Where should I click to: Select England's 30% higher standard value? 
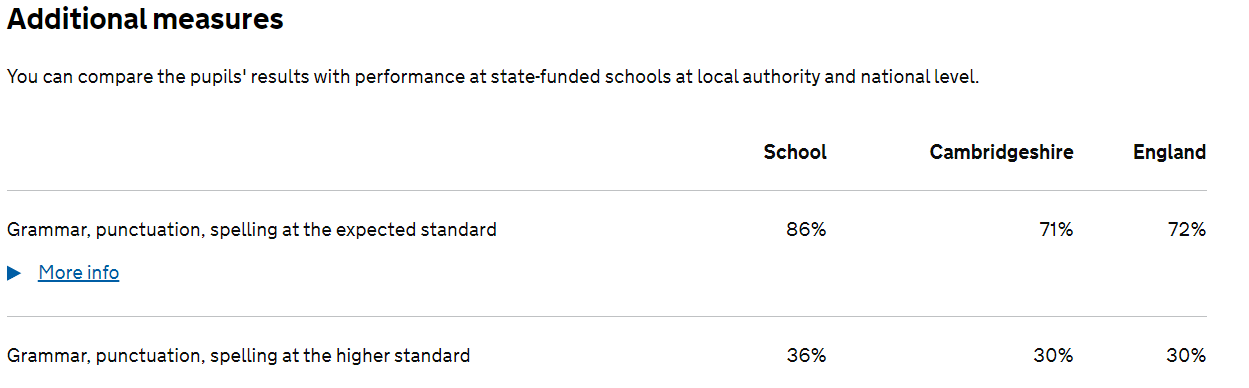[1186, 356]
